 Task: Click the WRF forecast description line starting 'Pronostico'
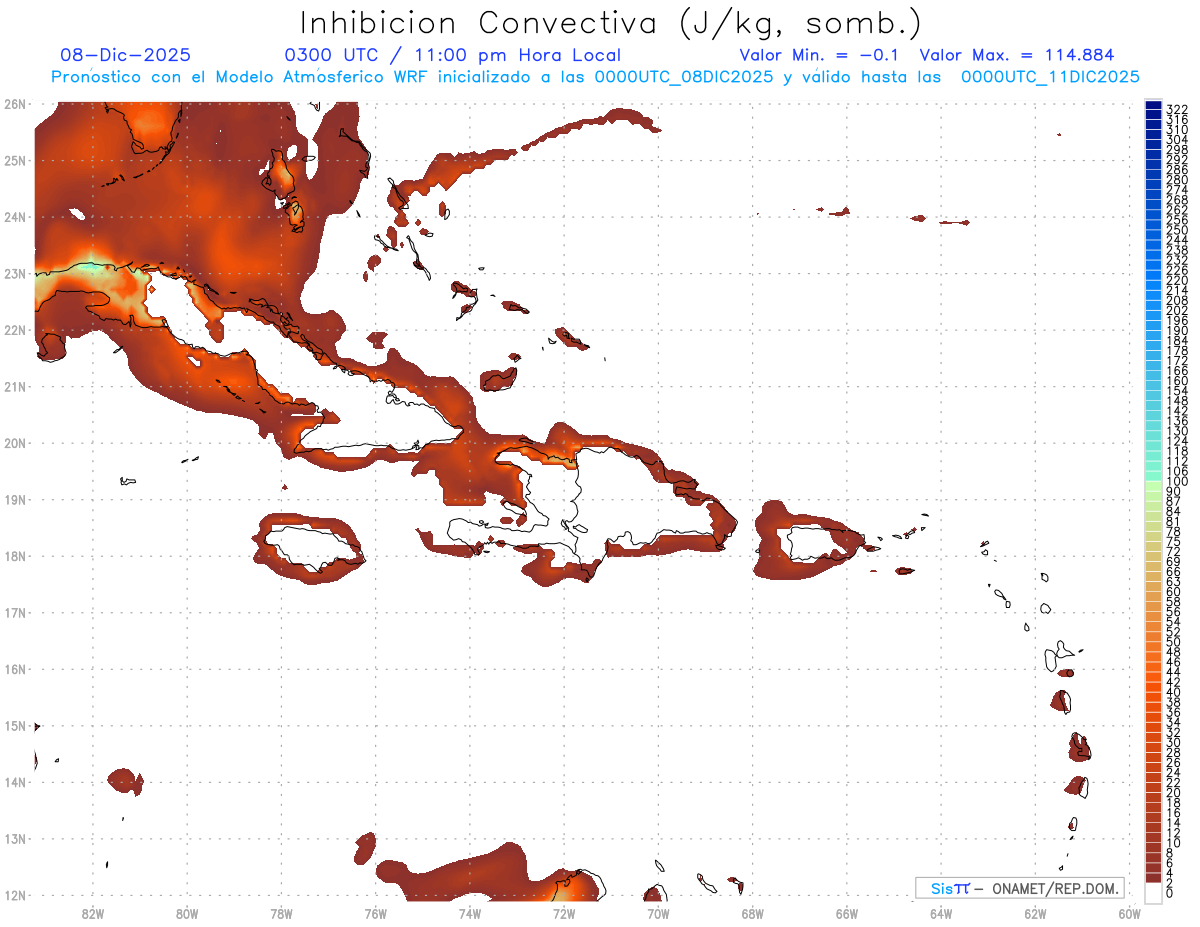595,77
